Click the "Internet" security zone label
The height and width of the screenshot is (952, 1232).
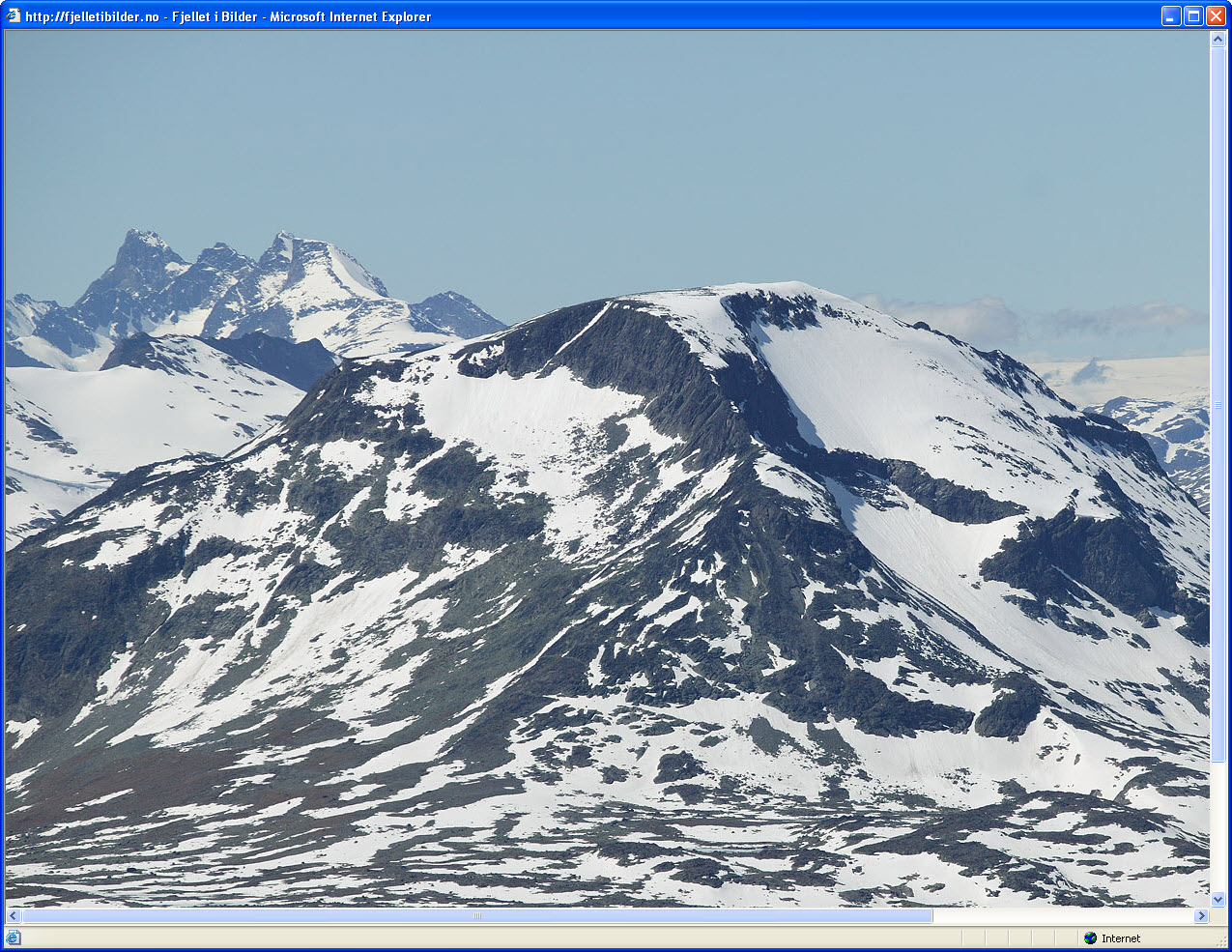coord(1121,938)
